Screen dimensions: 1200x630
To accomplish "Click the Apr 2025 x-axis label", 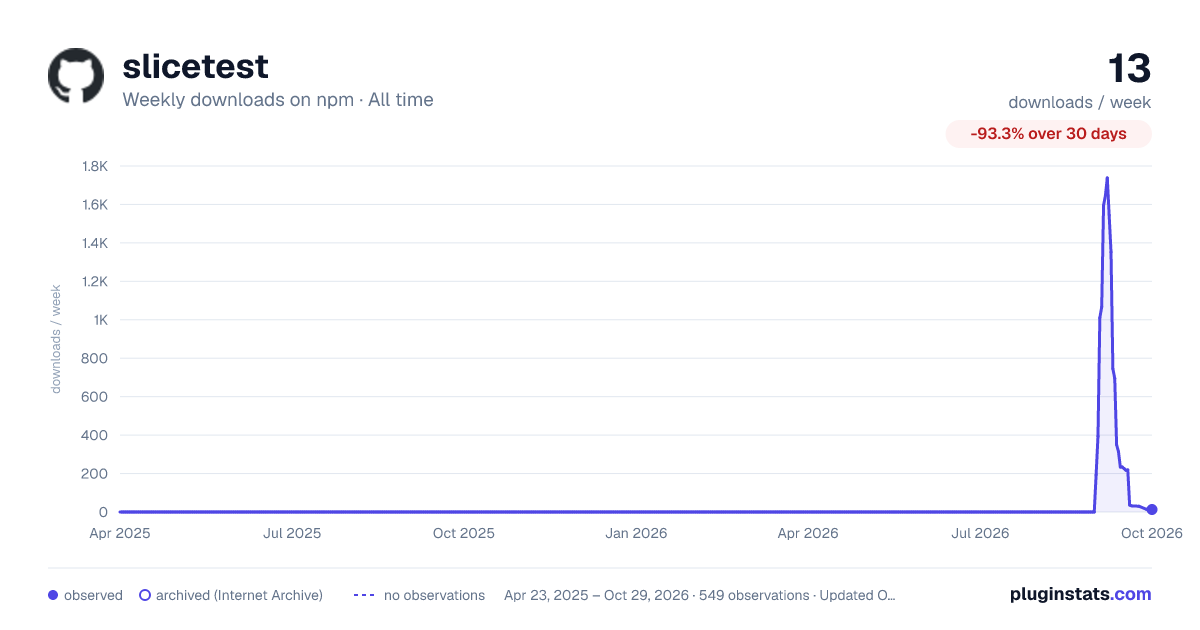I will coord(120,533).
